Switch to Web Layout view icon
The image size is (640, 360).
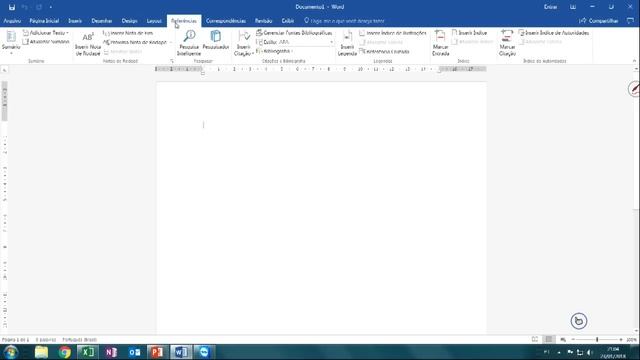(563, 339)
